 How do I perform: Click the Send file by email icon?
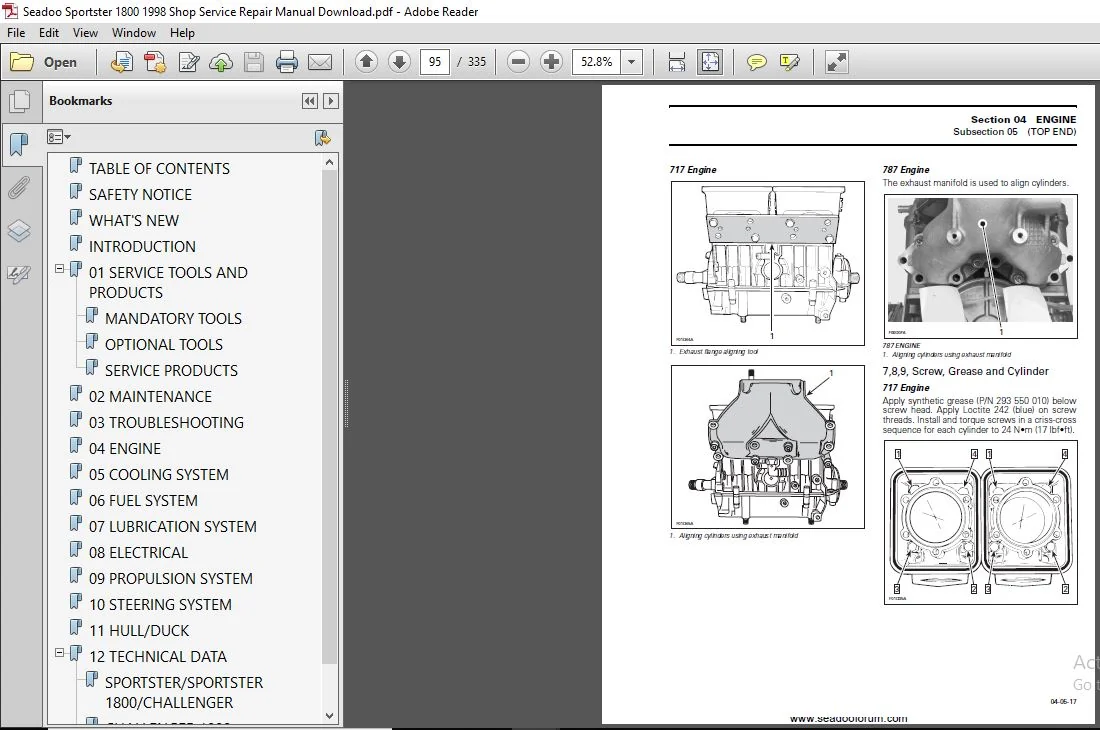[320, 62]
